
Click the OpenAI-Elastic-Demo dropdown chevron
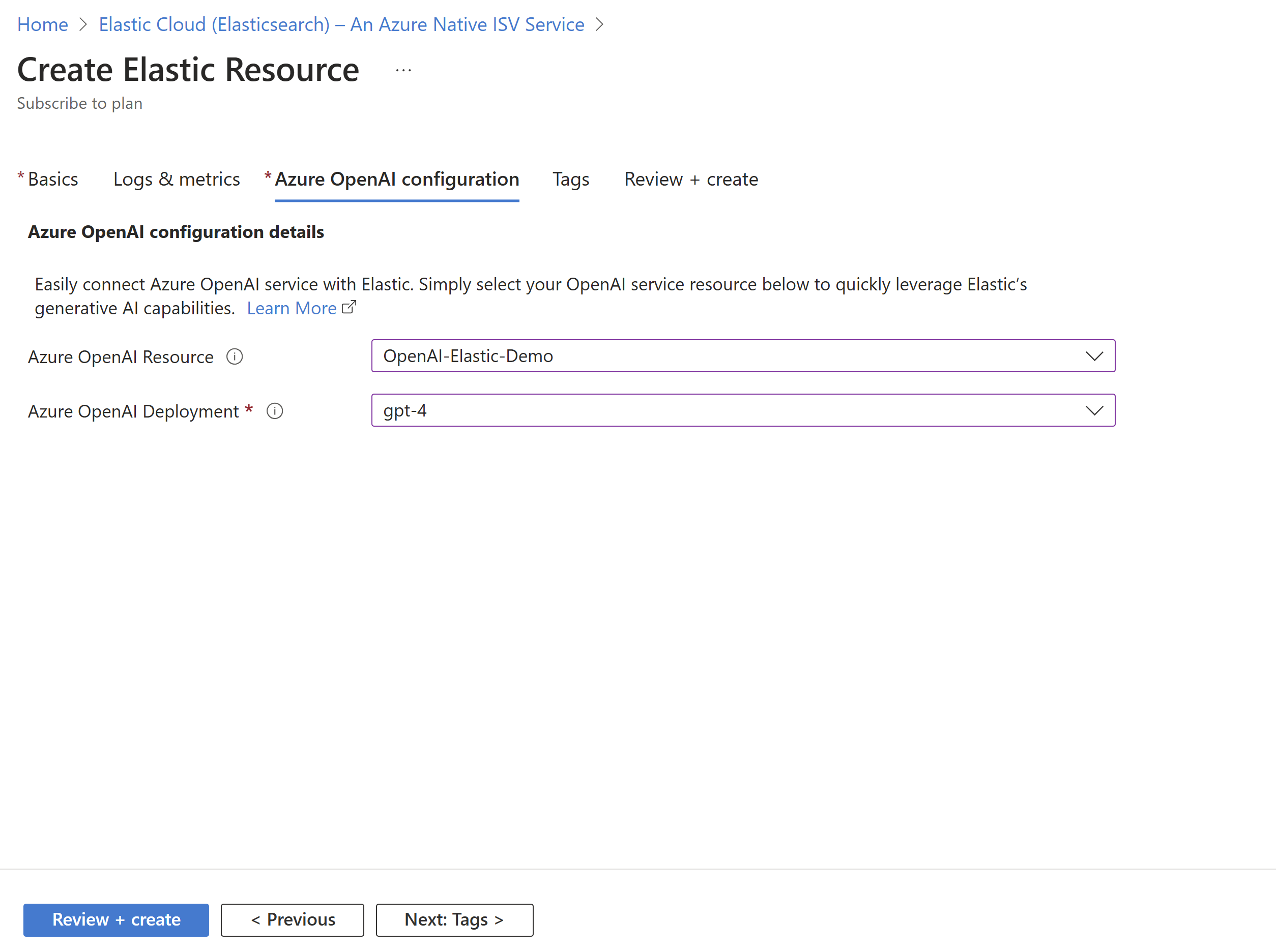click(1094, 356)
